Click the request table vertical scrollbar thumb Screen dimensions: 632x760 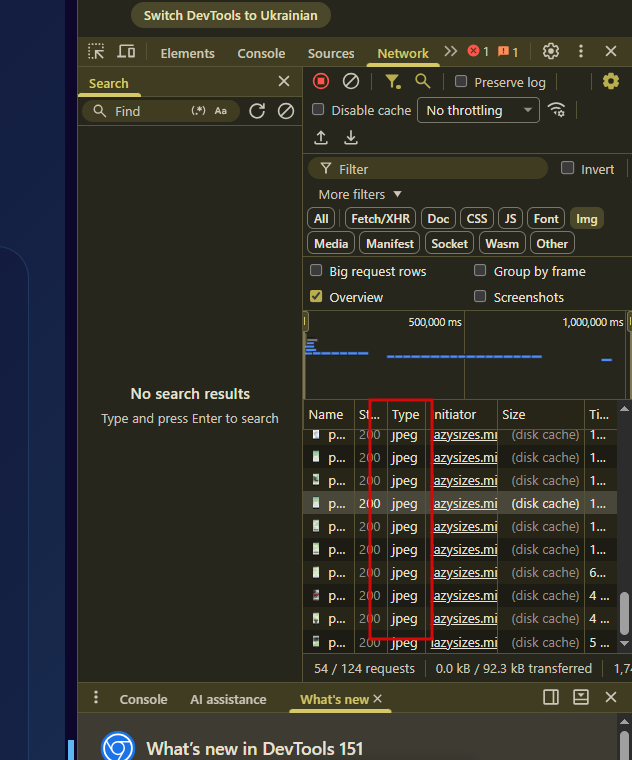coord(624,613)
